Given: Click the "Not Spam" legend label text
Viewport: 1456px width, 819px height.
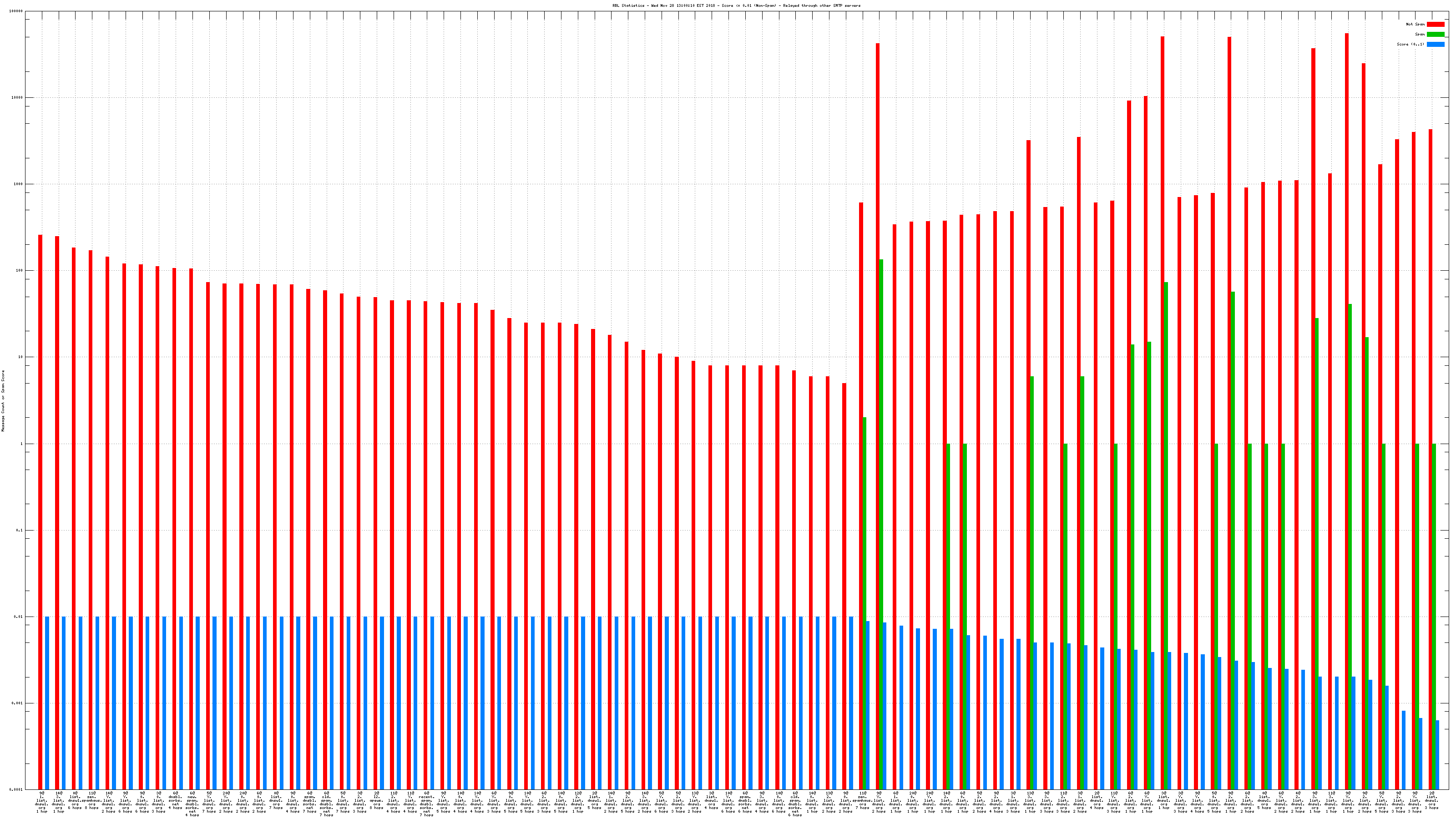Looking at the screenshot, I should point(1416,24).
